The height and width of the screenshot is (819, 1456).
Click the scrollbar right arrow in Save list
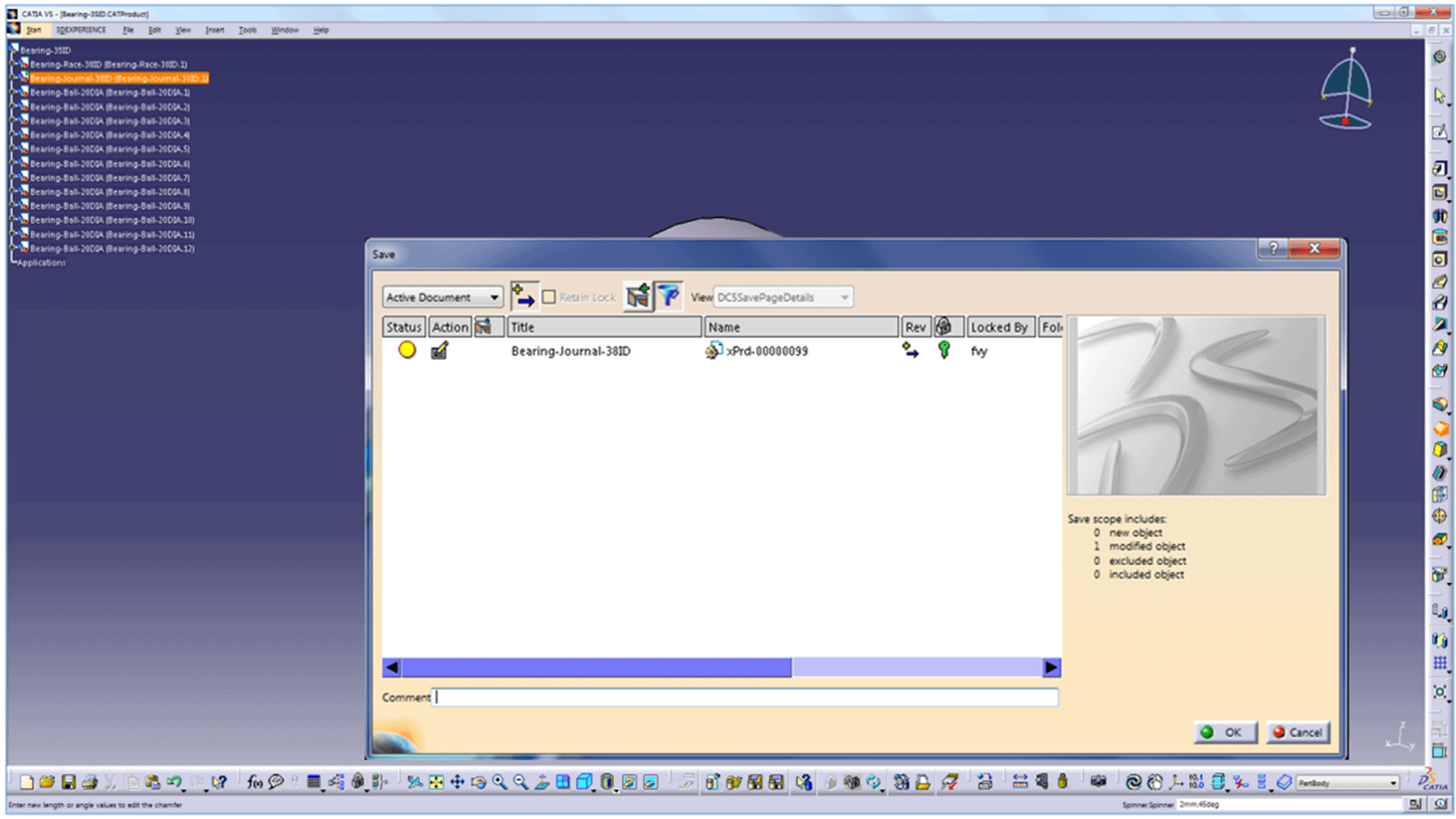(x=1051, y=667)
